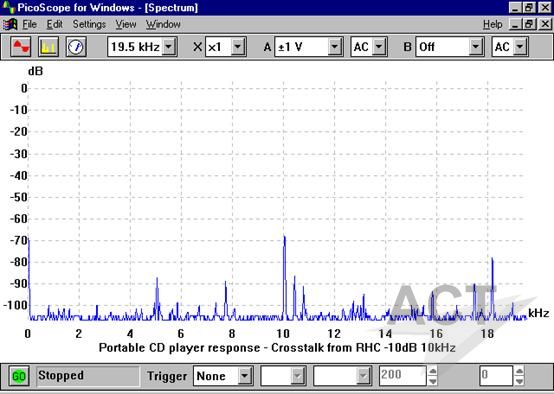Expand the Trigger None mode dropdown
The width and height of the screenshot is (554, 394).
(x=244, y=376)
